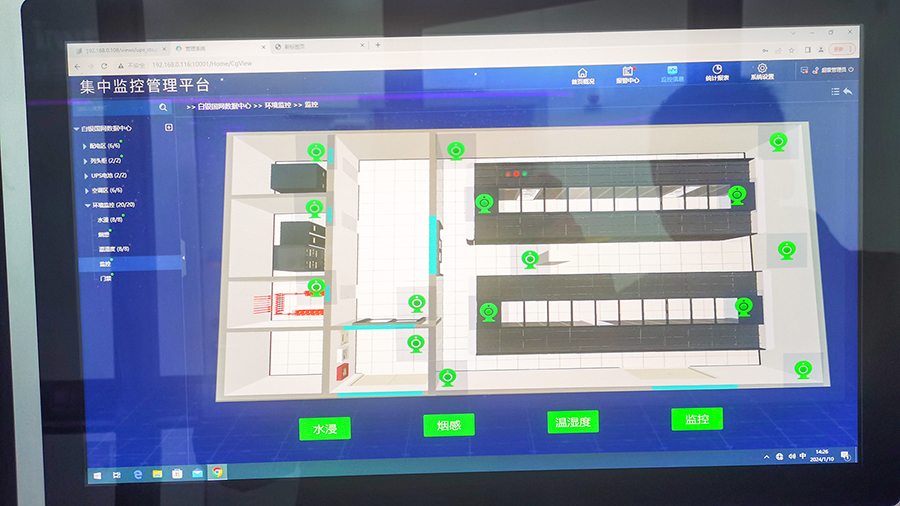Switch to the 监控信息 monitoring info tab

672,73
